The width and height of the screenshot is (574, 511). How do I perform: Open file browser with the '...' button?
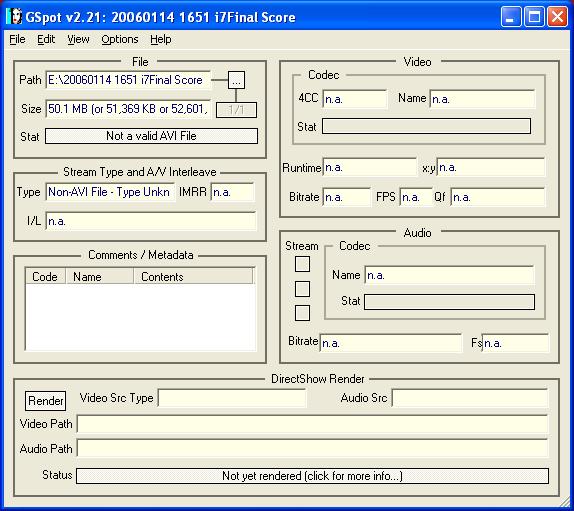click(236, 80)
